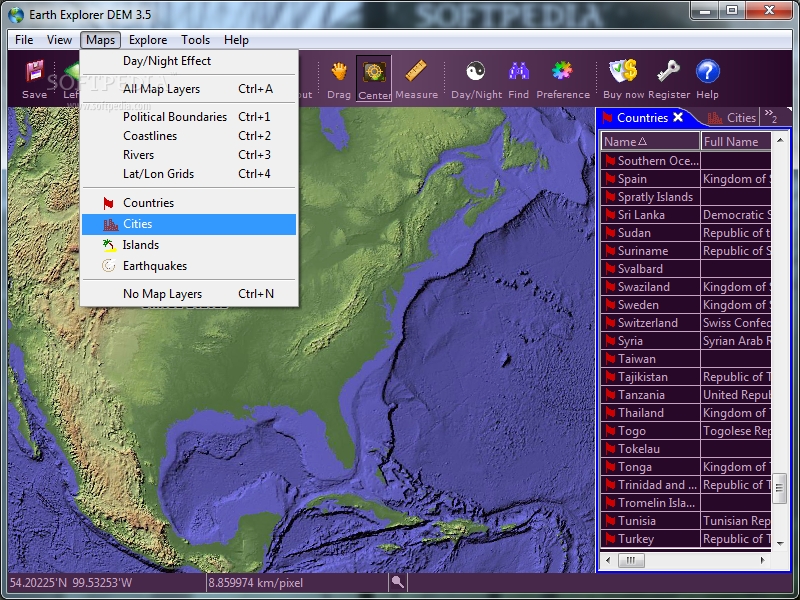Image resolution: width=800 pixels, height=600 pixels.
Task: Choose Countries in Maps menu
Action: 189,203
